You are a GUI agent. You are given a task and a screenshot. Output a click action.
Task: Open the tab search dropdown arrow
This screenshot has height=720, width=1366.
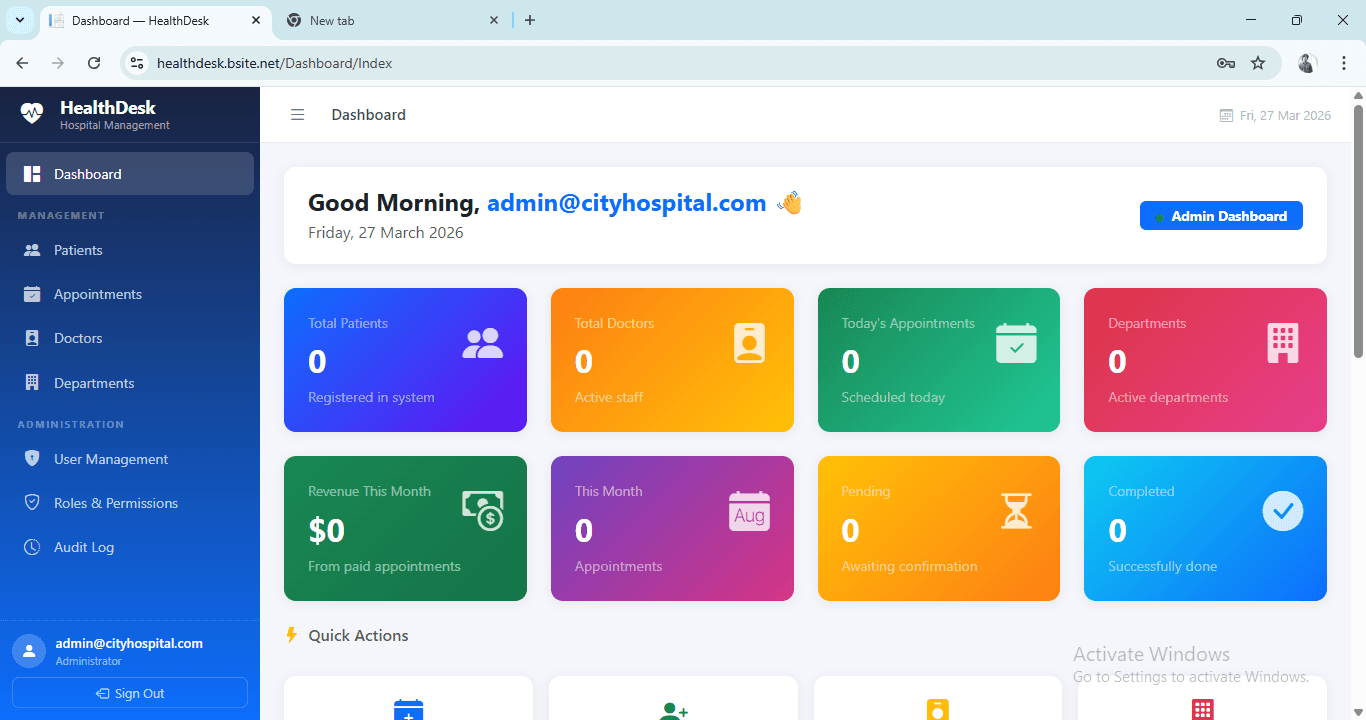(19, 20)
